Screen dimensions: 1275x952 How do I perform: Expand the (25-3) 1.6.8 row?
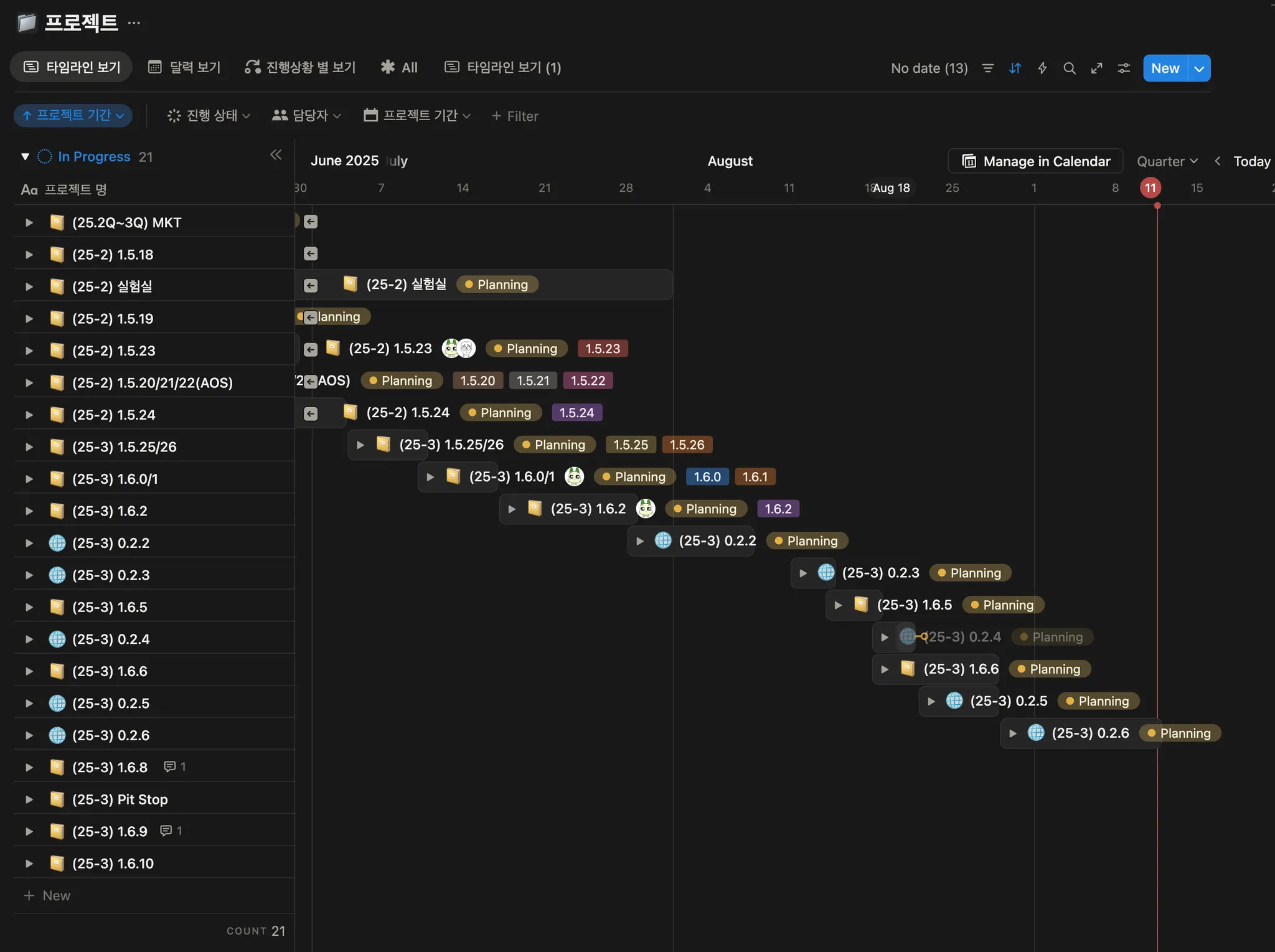[29, 768]
